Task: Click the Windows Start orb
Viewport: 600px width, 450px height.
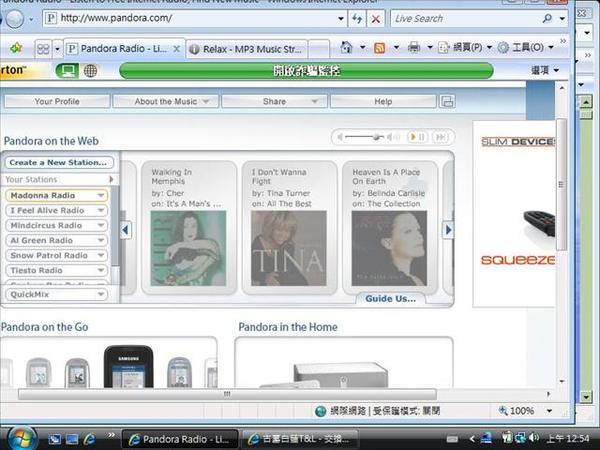Action: pos(21,438)
